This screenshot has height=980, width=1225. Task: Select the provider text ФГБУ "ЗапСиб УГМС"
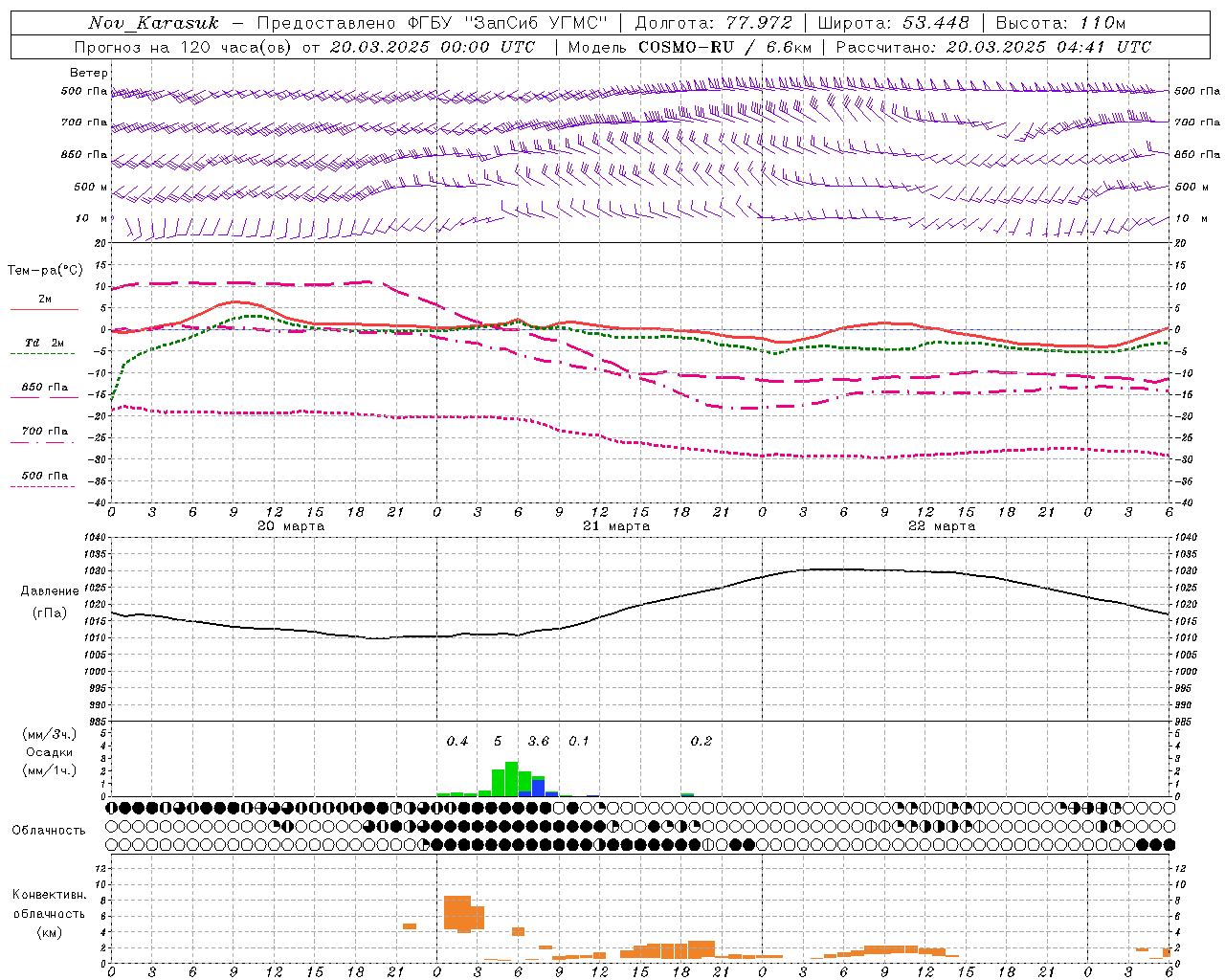[x=508, y=23]
